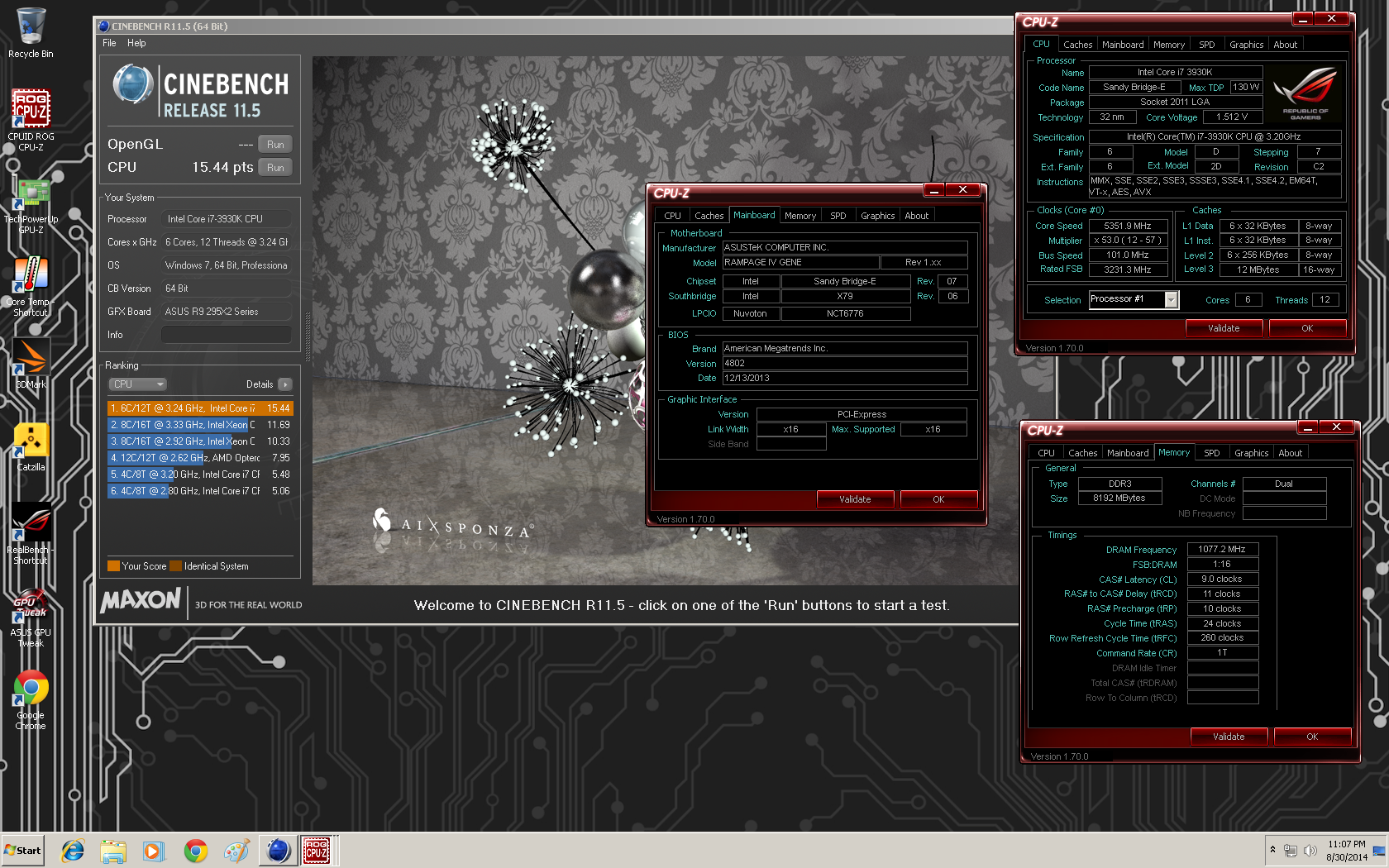1389x868 pixels.
Task: Switch Mainboard window to CPU tab
Action: (673, 216)
